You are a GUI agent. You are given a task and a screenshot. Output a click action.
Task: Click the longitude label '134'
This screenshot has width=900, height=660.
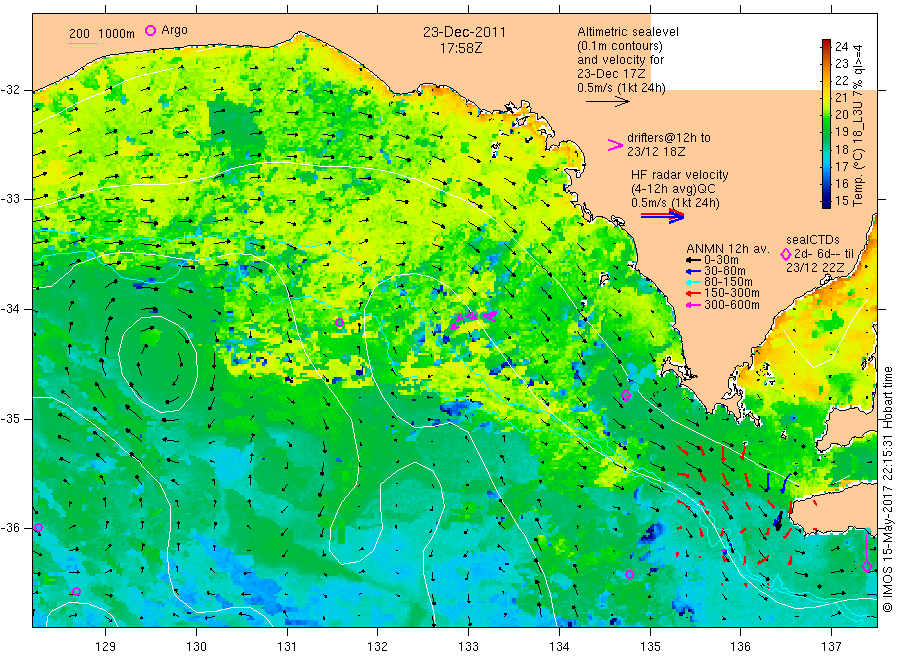(x=559, y=647)
